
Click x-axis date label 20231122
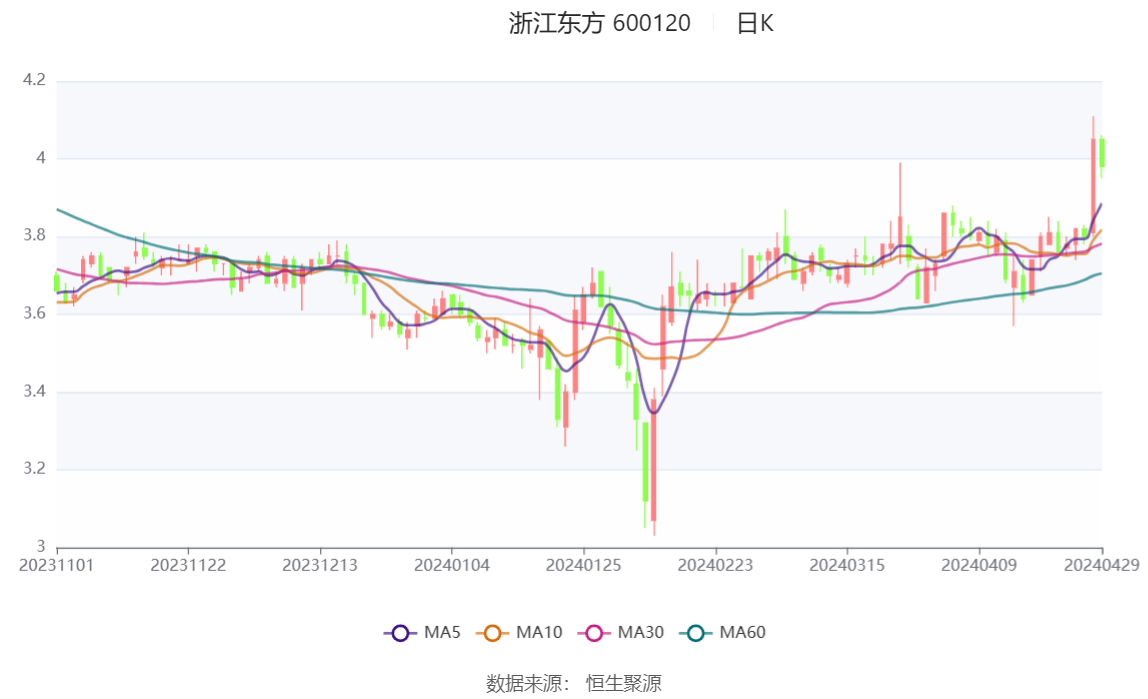(x=188, y=565)
